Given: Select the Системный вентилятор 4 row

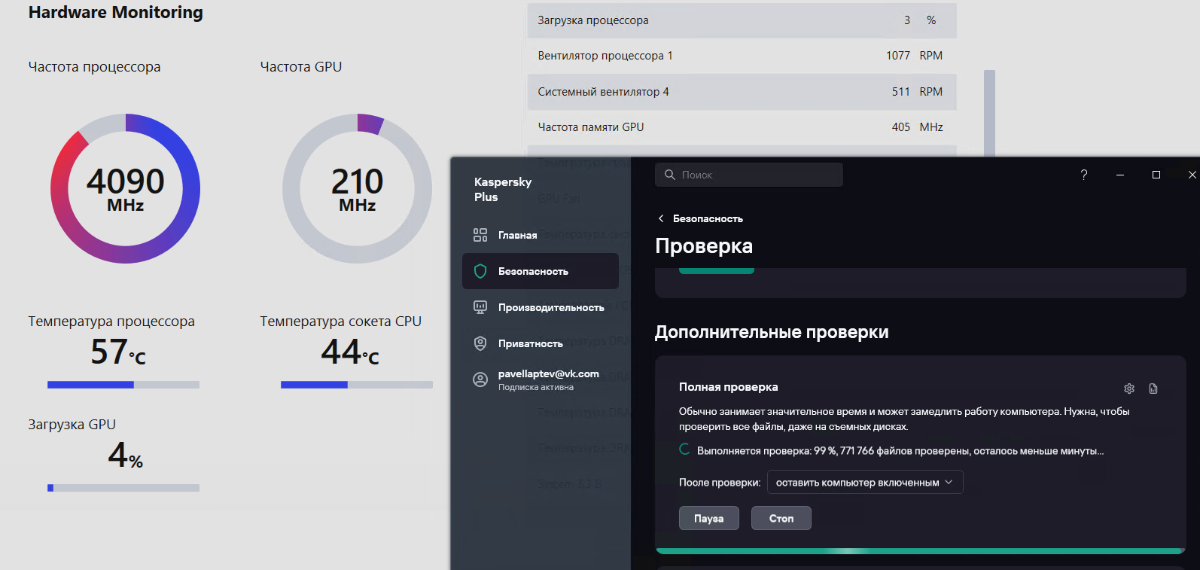Looking at the screenshot, I should coord(742,92).
